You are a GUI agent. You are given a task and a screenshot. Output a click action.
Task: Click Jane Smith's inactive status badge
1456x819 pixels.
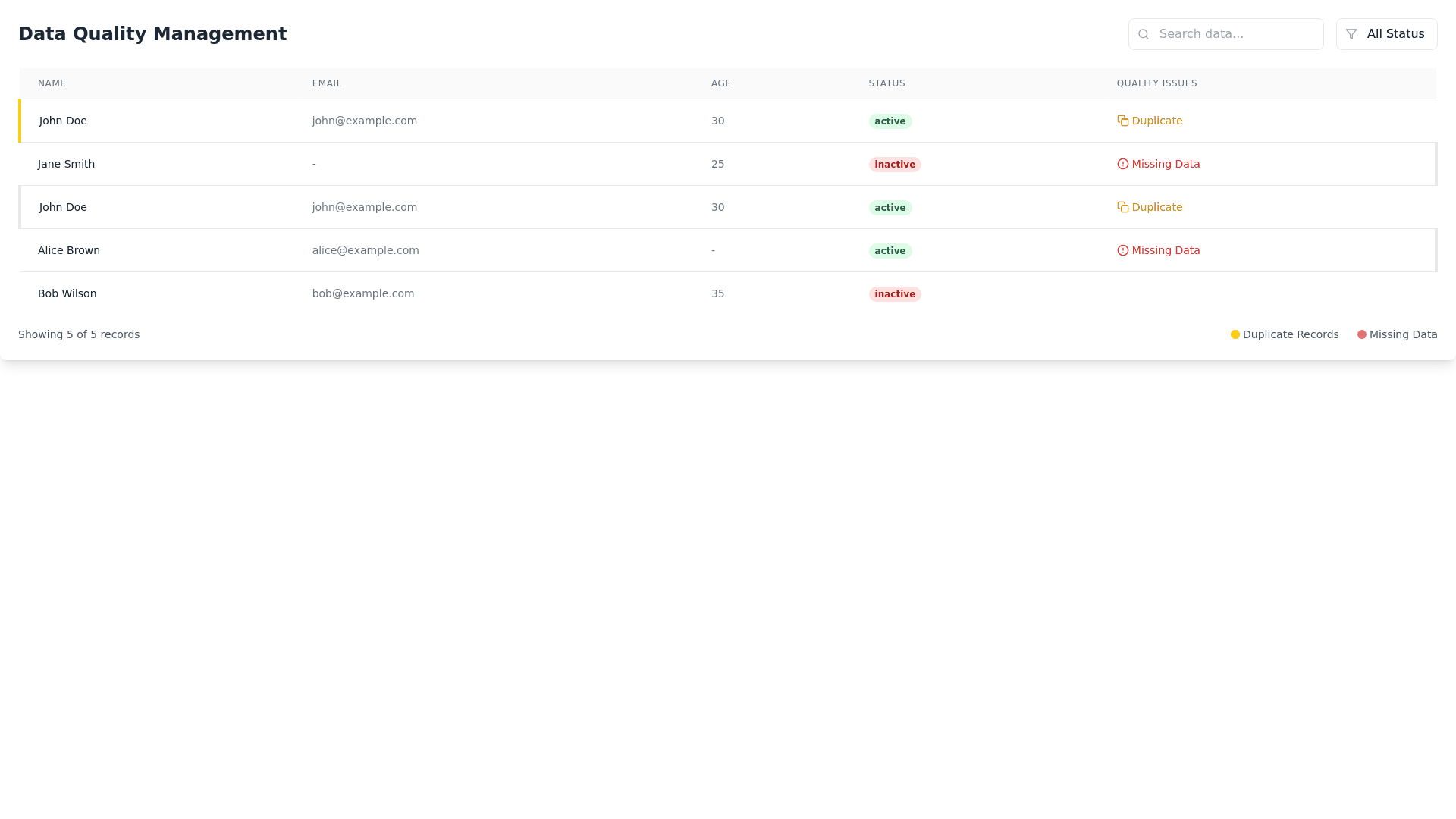pos(895,165)
